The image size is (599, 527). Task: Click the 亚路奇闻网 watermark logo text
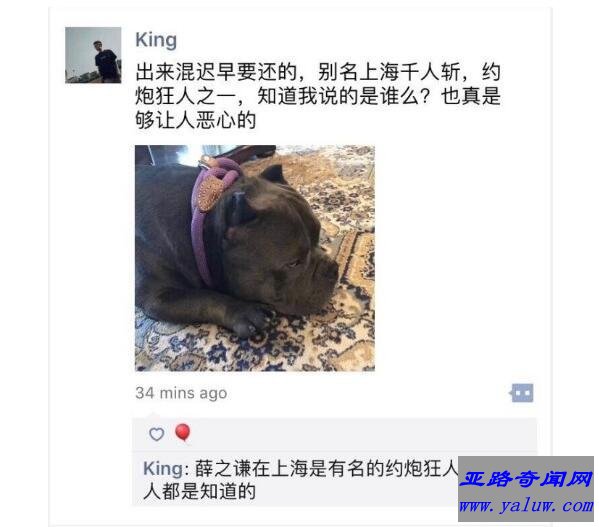526,478
